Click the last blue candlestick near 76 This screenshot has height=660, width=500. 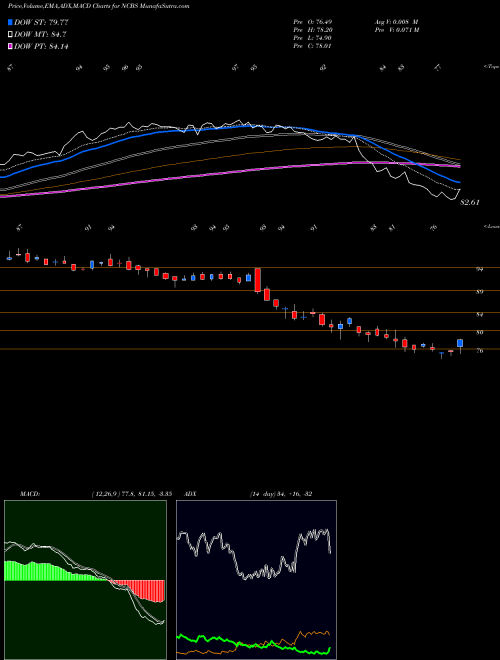460,343
